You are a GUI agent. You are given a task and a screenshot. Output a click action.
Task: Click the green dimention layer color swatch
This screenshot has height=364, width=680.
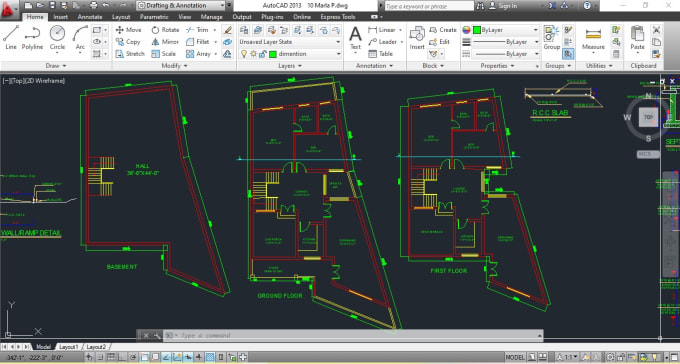(x=273, y=54)
